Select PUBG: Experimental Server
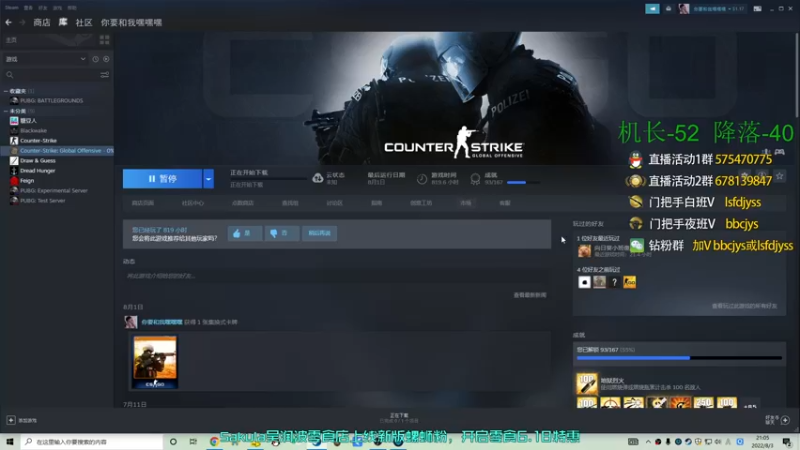 (54, 190)
